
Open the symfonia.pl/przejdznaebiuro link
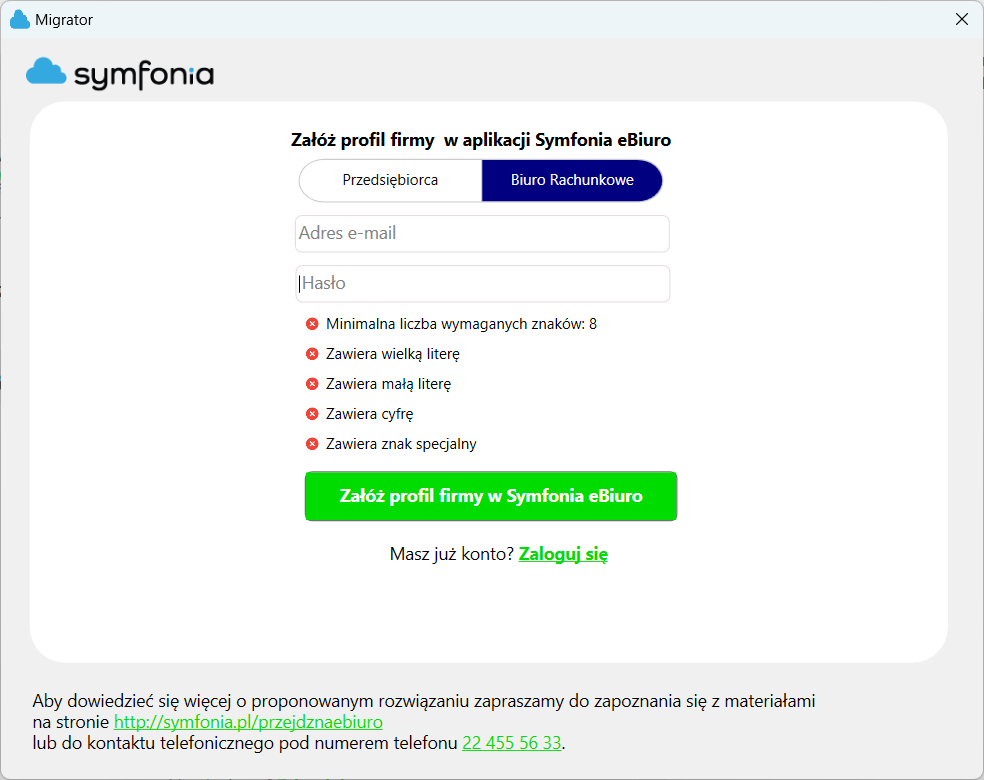[248, 722]
